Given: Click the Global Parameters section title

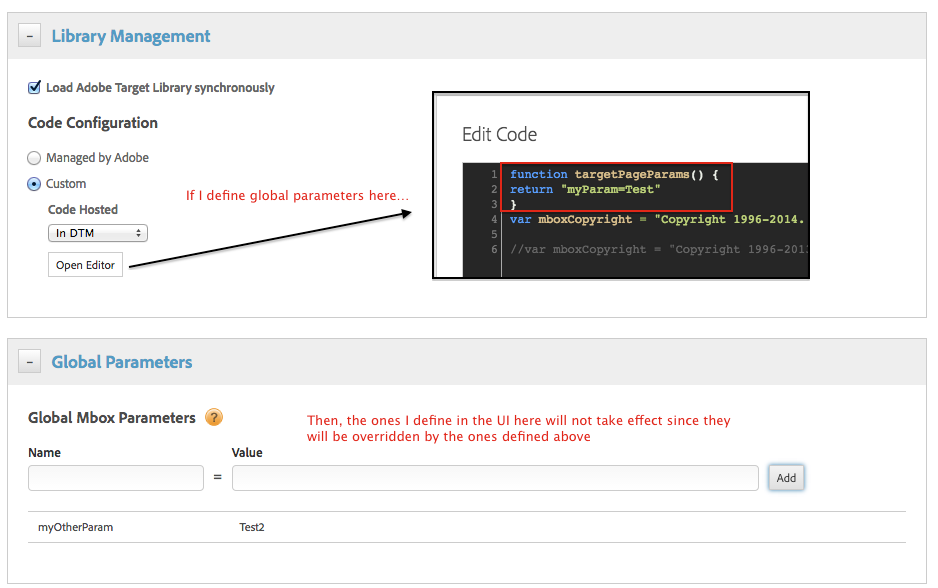Looking at the screenshot, I should (121, 363).
